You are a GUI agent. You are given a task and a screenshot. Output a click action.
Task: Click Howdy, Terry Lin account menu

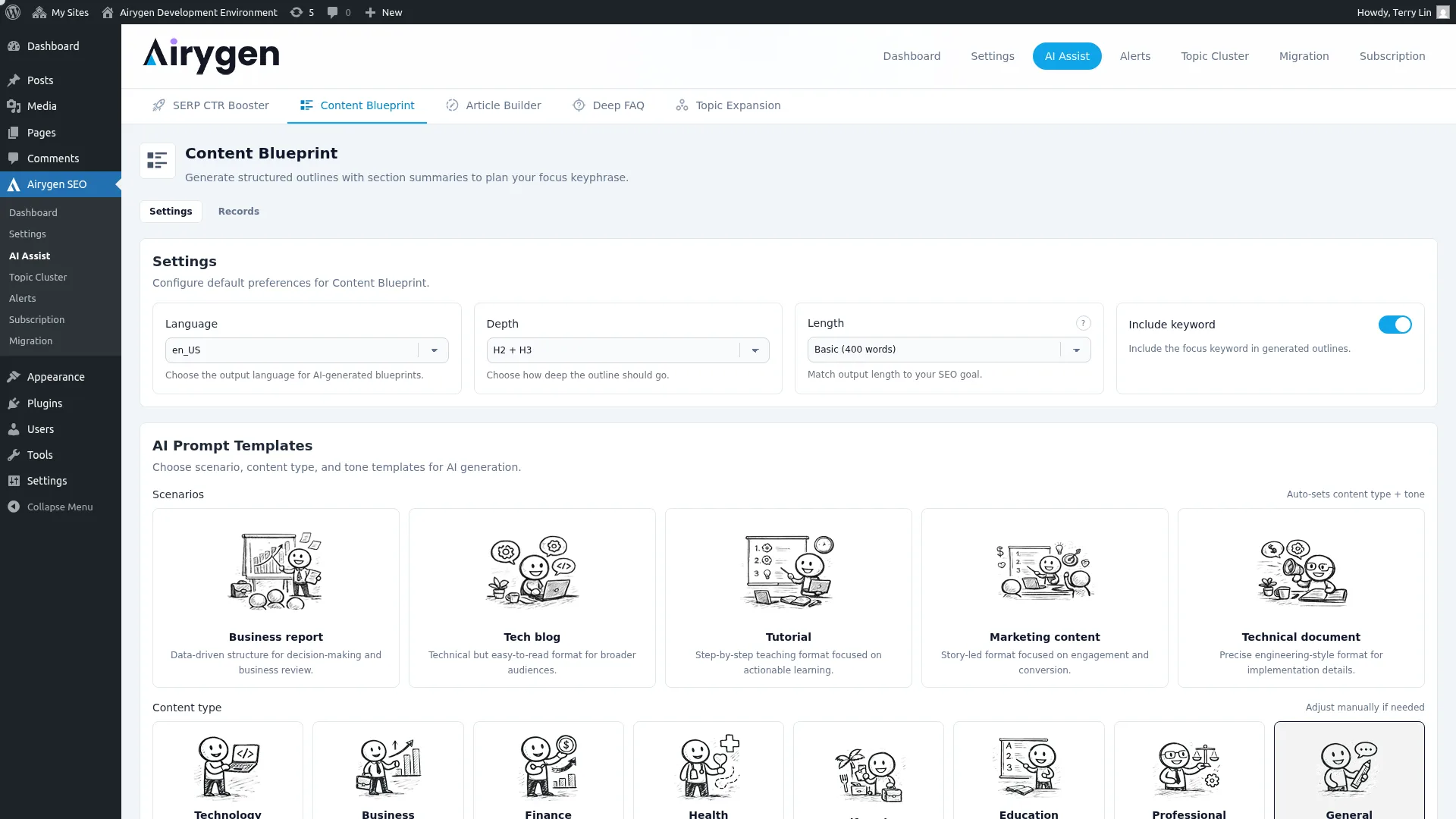point(1403,12)
